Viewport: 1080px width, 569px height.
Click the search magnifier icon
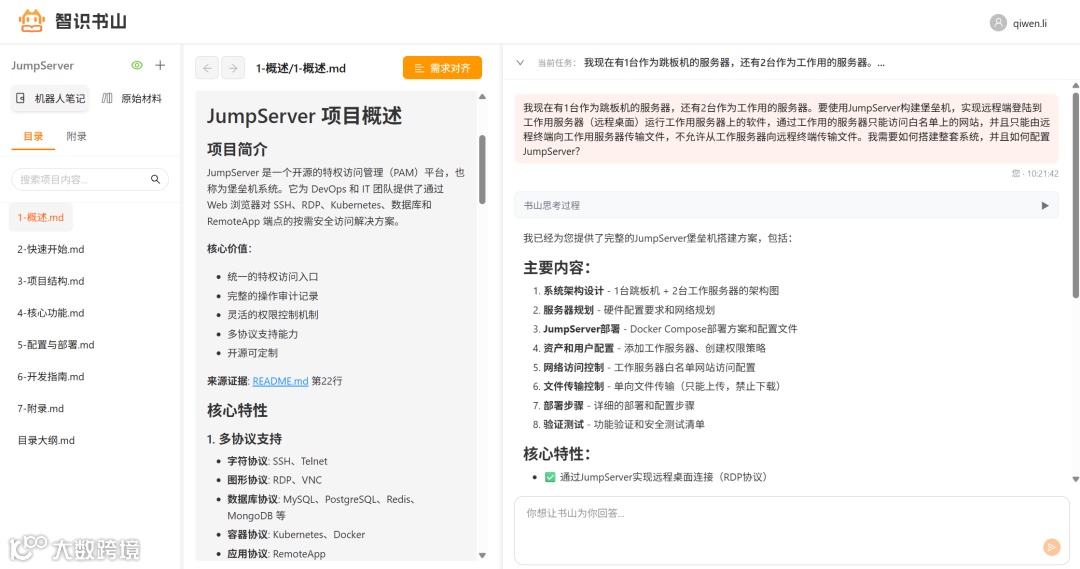coord(156,179)
